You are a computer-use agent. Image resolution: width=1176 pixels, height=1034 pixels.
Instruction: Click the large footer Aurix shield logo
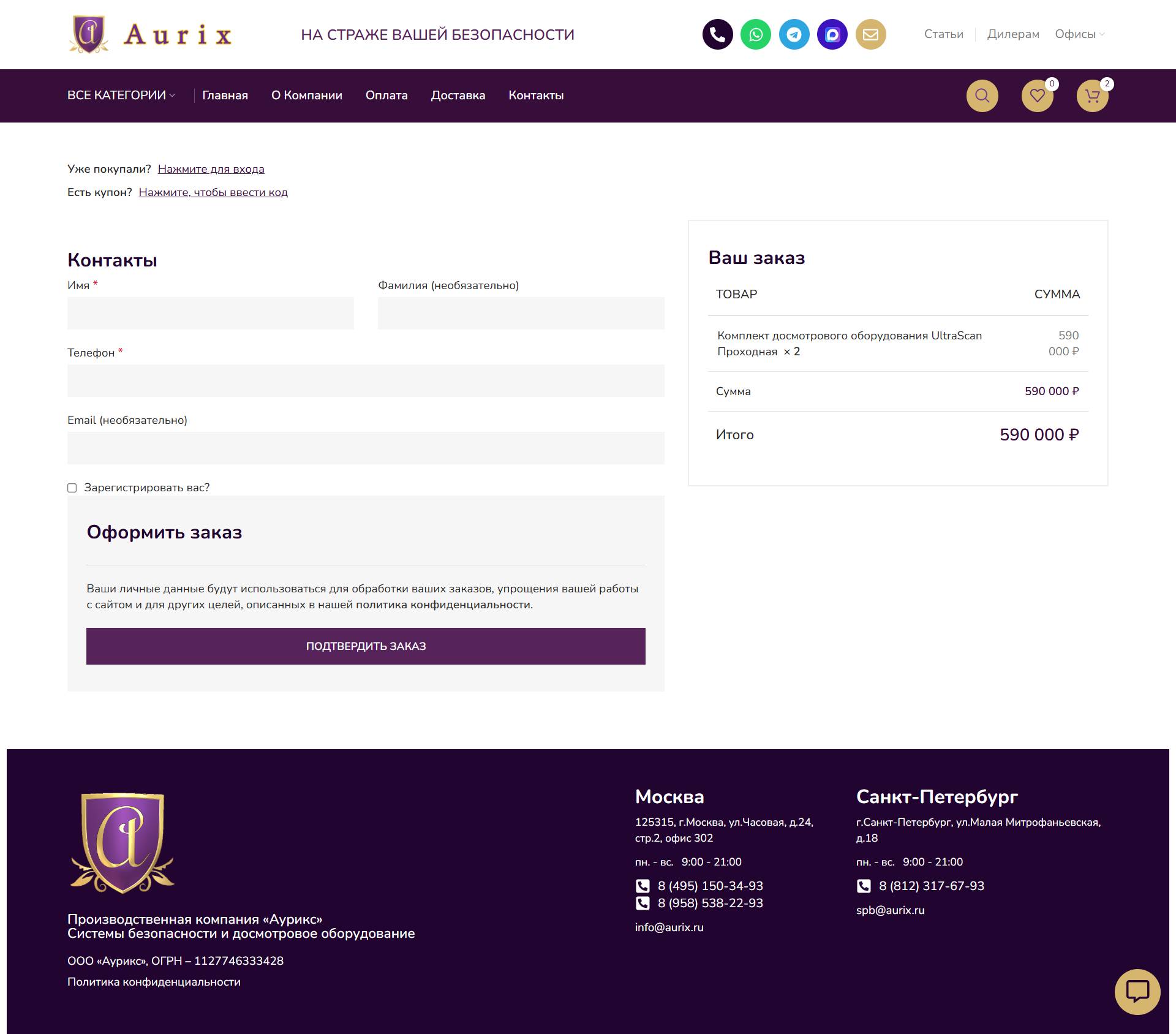[123, 843]
